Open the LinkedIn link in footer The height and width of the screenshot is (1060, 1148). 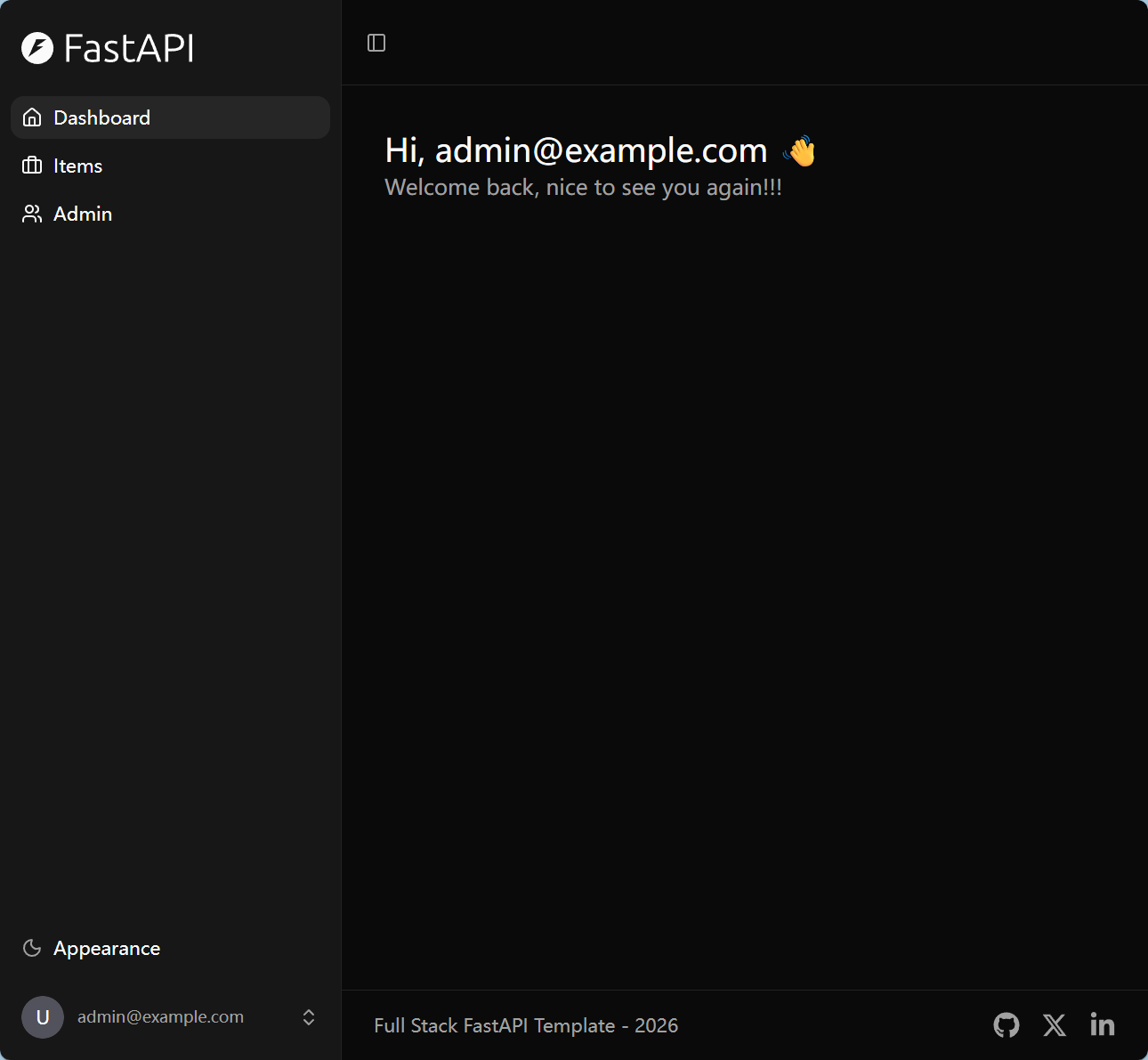click(x=1103, y=1025)
